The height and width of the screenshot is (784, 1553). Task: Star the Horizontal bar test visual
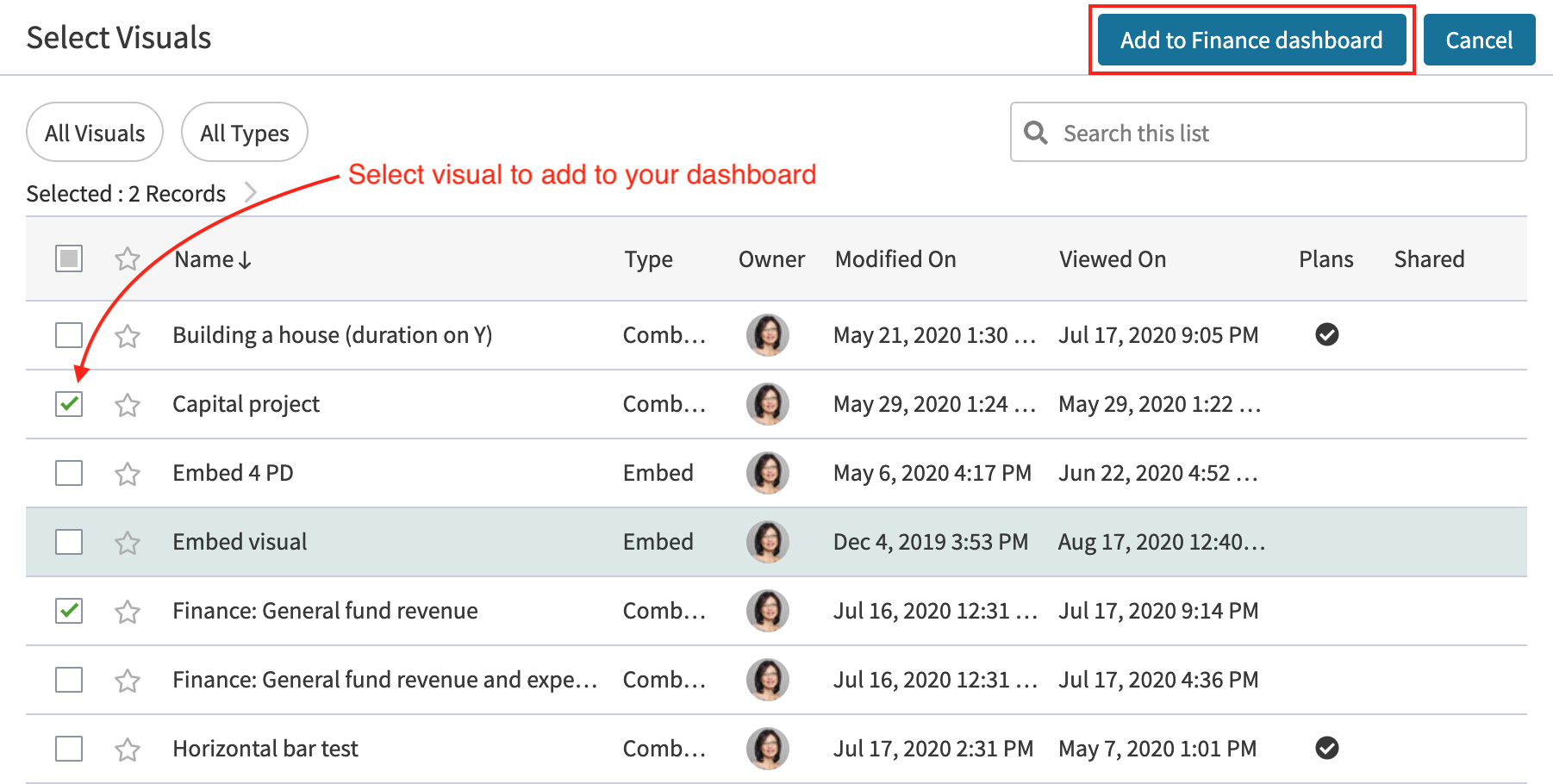[x=128, y=749]
